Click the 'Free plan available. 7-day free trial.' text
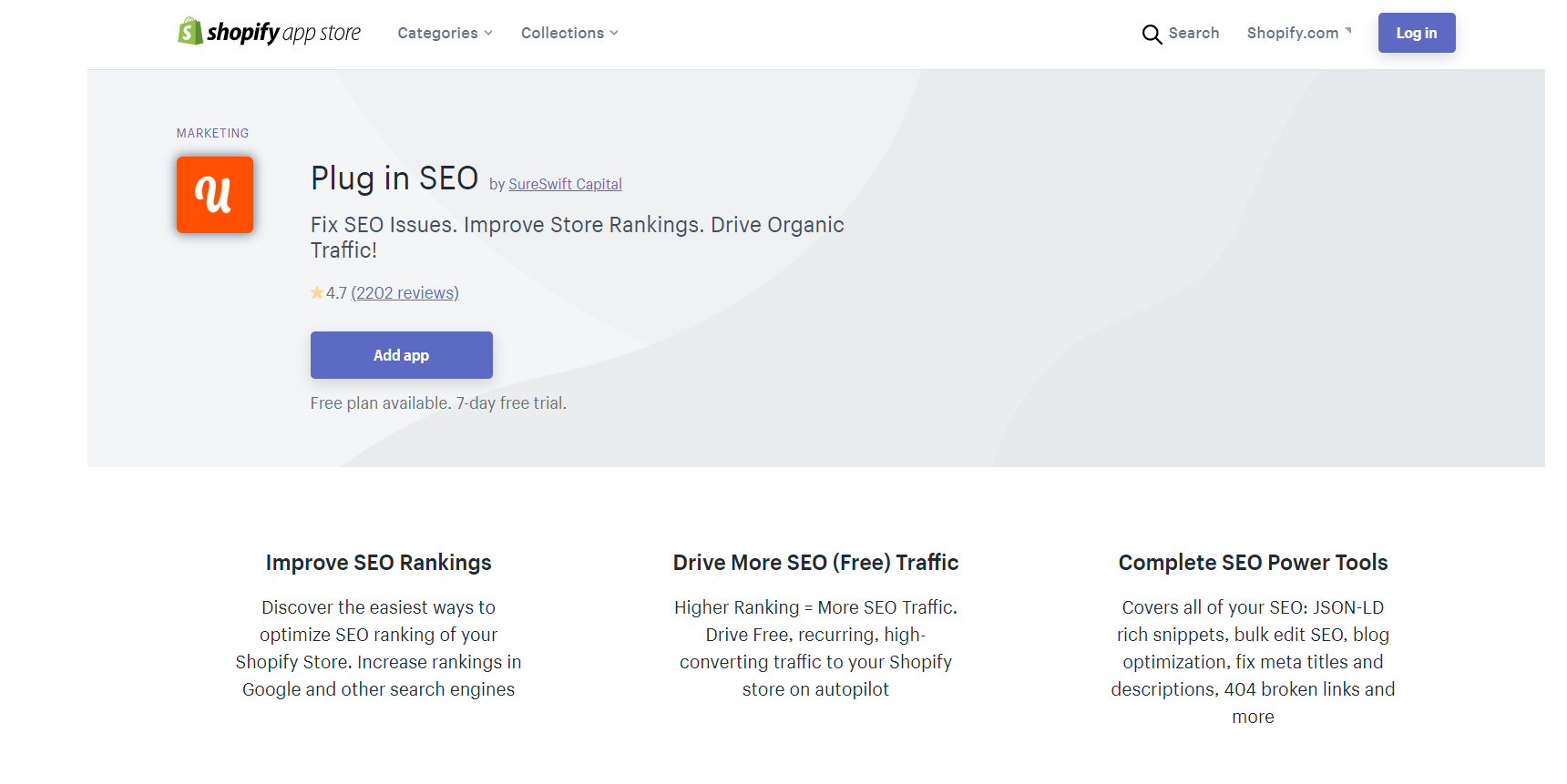The width and height of the screenshot is (1567, 784). pyautogui.click(x=438, y=403)
